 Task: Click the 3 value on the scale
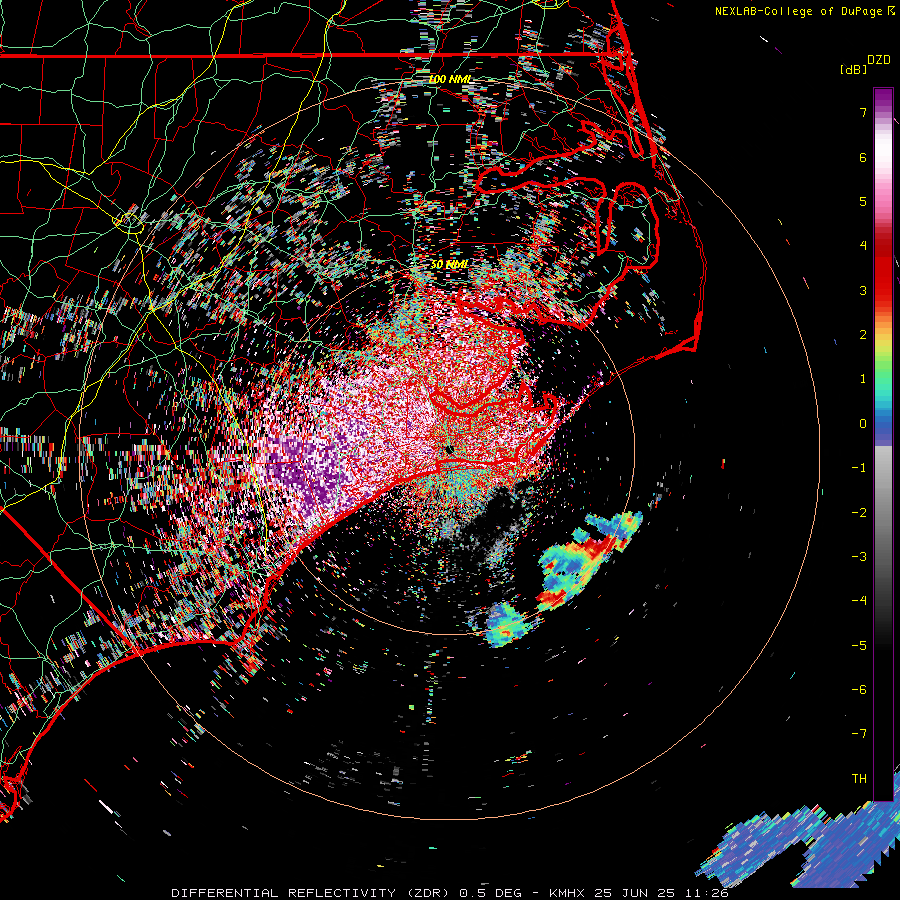(863, 290)
